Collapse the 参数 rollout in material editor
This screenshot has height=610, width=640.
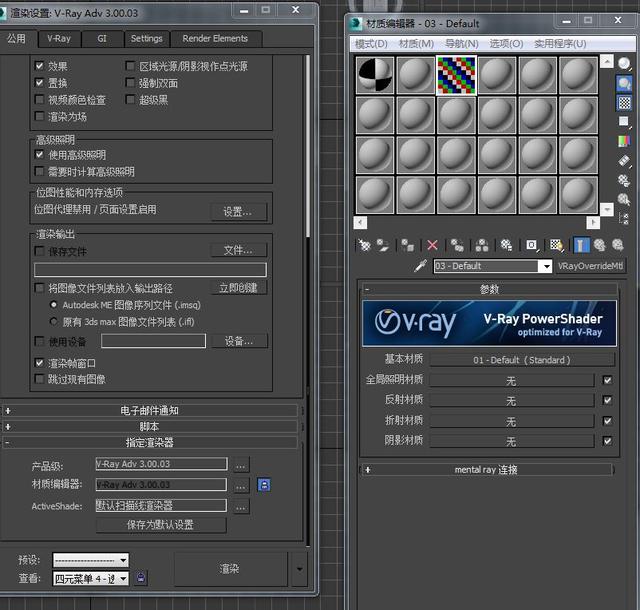[489, 289]
